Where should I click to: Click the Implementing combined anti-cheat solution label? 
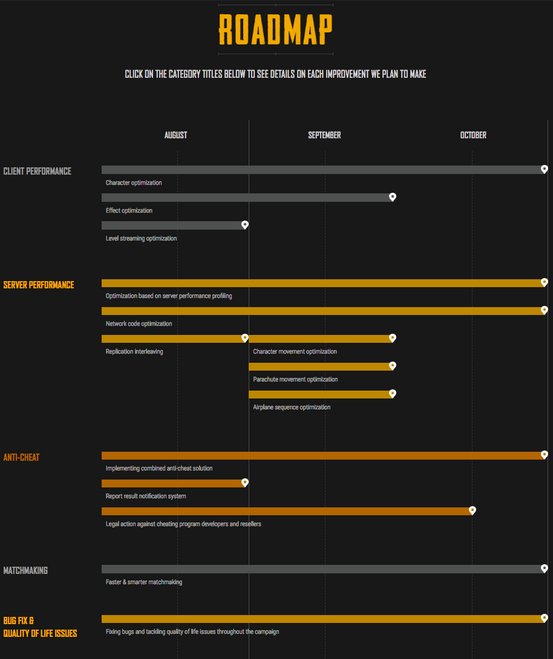(x=159, y=468)
